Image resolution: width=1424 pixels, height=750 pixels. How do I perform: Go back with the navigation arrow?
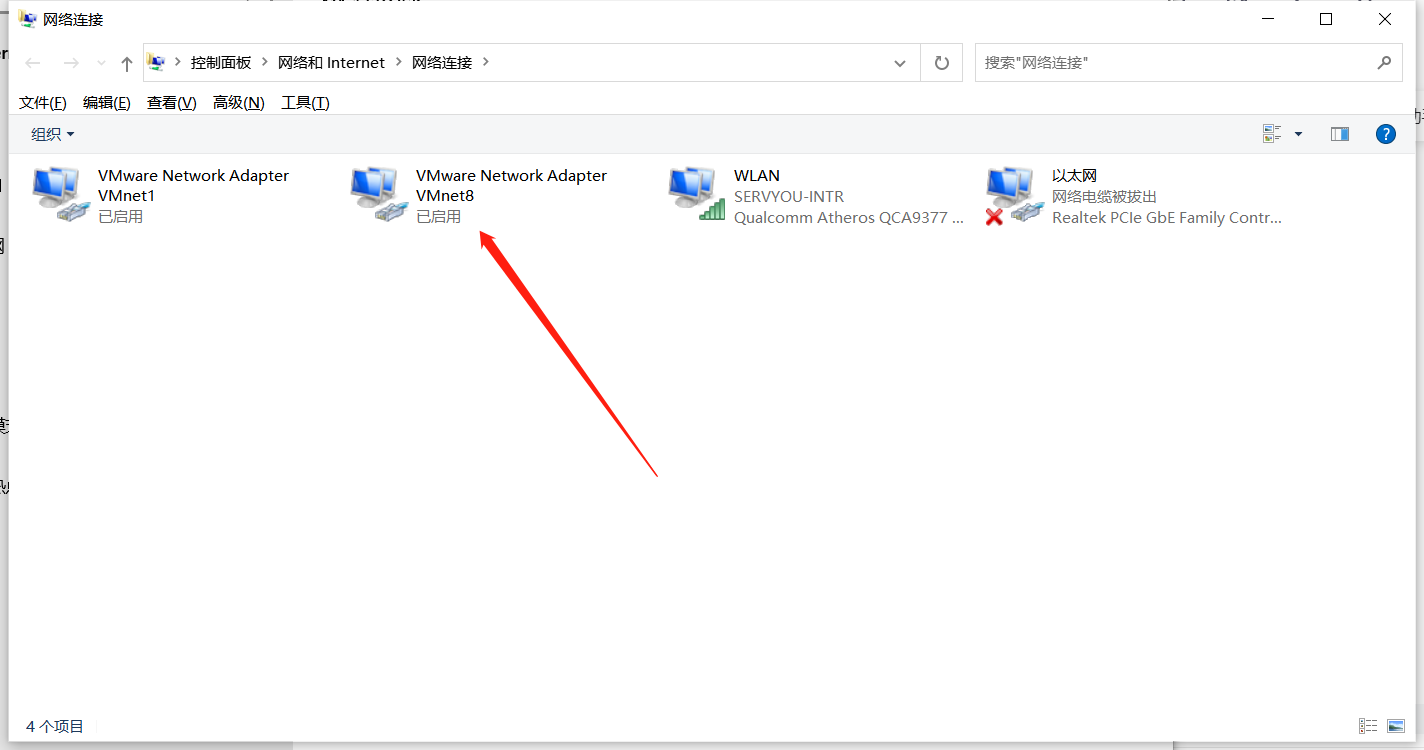(x=33, y=62)
